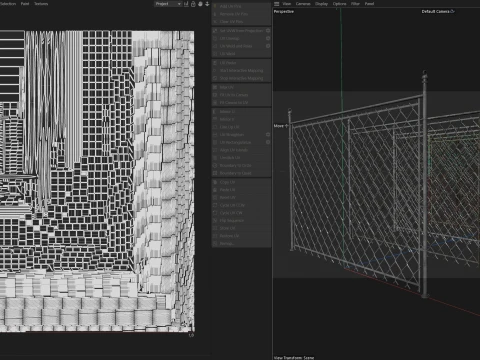This screenshot has height=360, width=480.
Task: Choose Fit Canvas to UV
Action: (241, 103)
